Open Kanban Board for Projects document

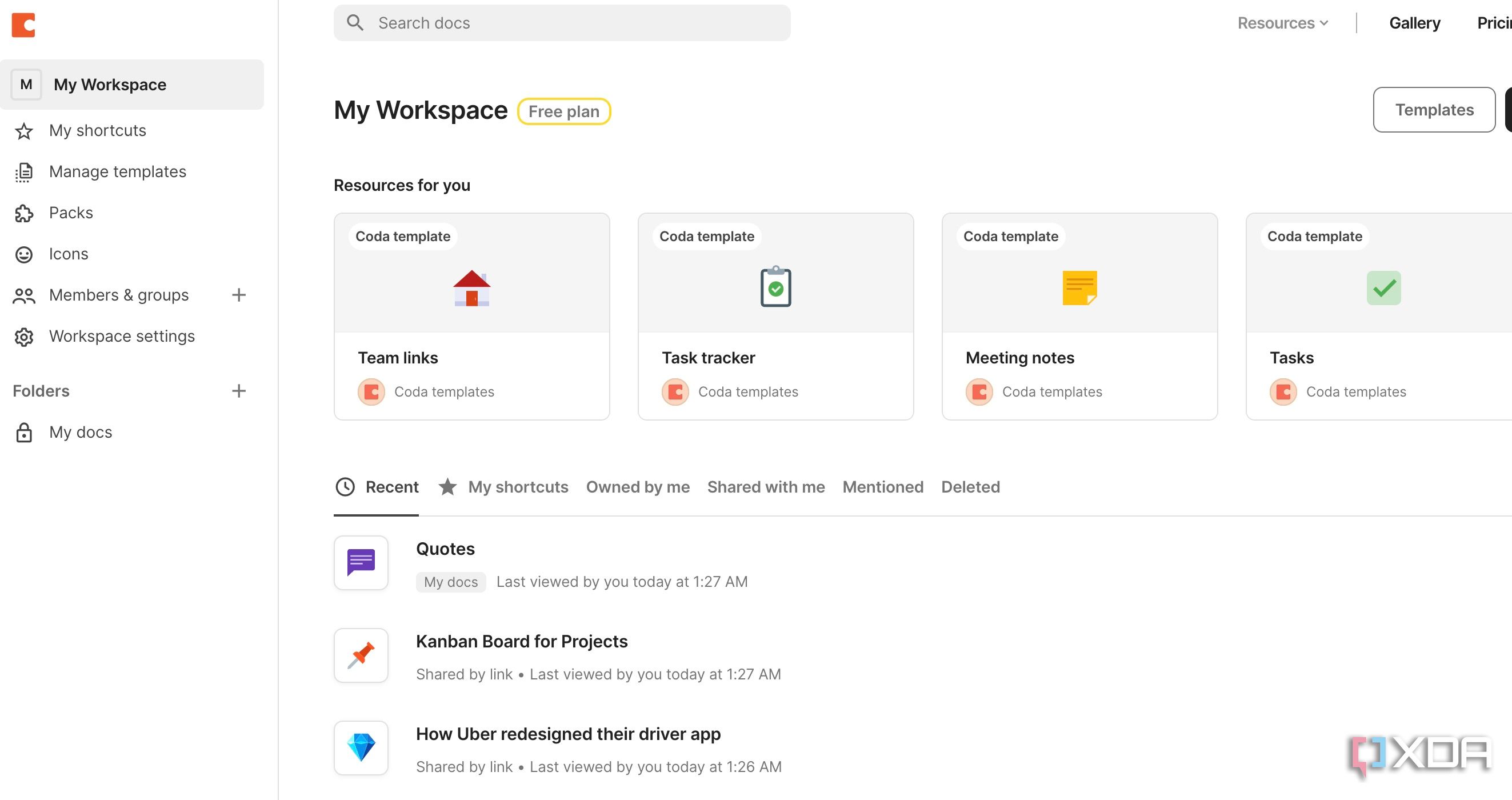(x=522, y=642)
